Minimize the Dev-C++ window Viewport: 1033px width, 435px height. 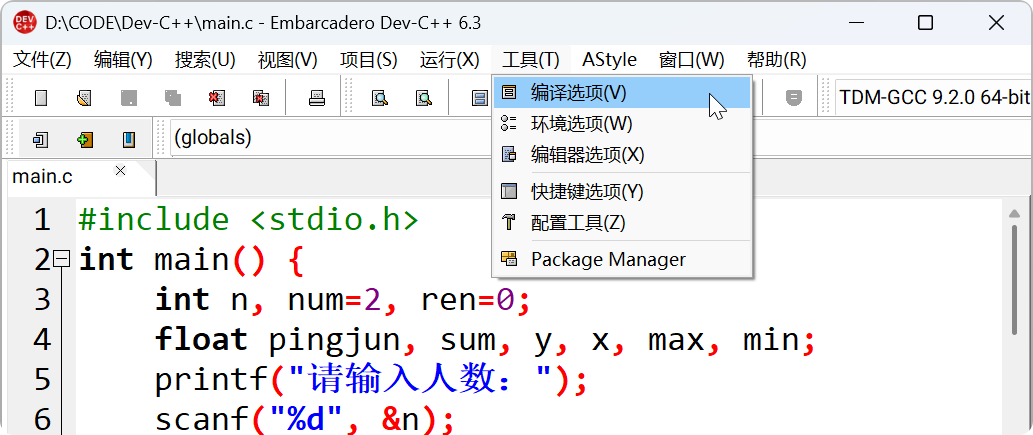(856, 23)
